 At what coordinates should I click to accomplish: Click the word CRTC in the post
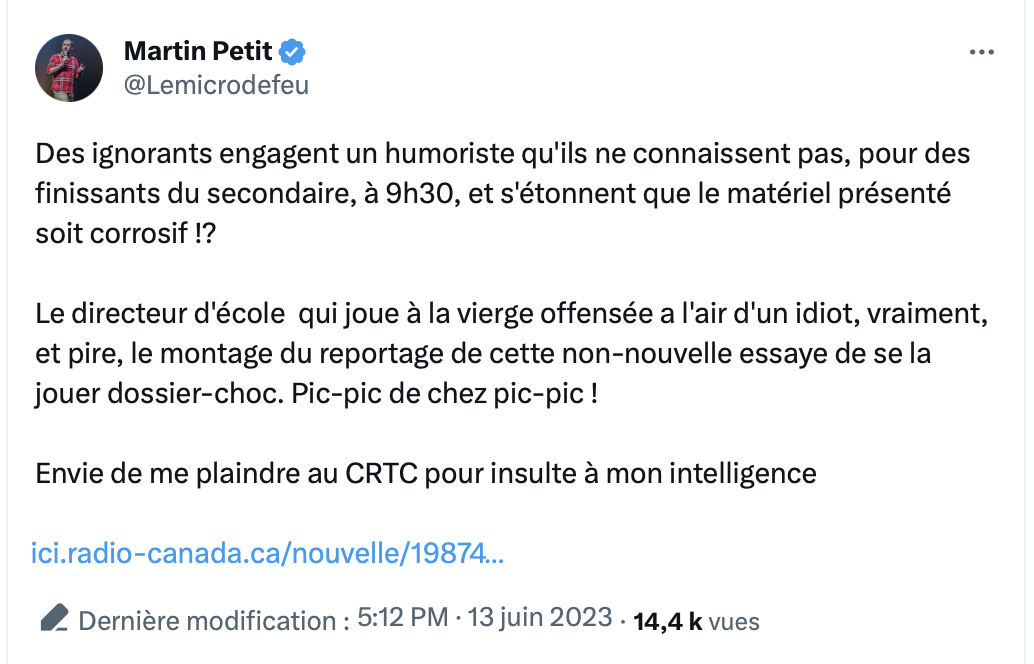(x=382, y=473)
